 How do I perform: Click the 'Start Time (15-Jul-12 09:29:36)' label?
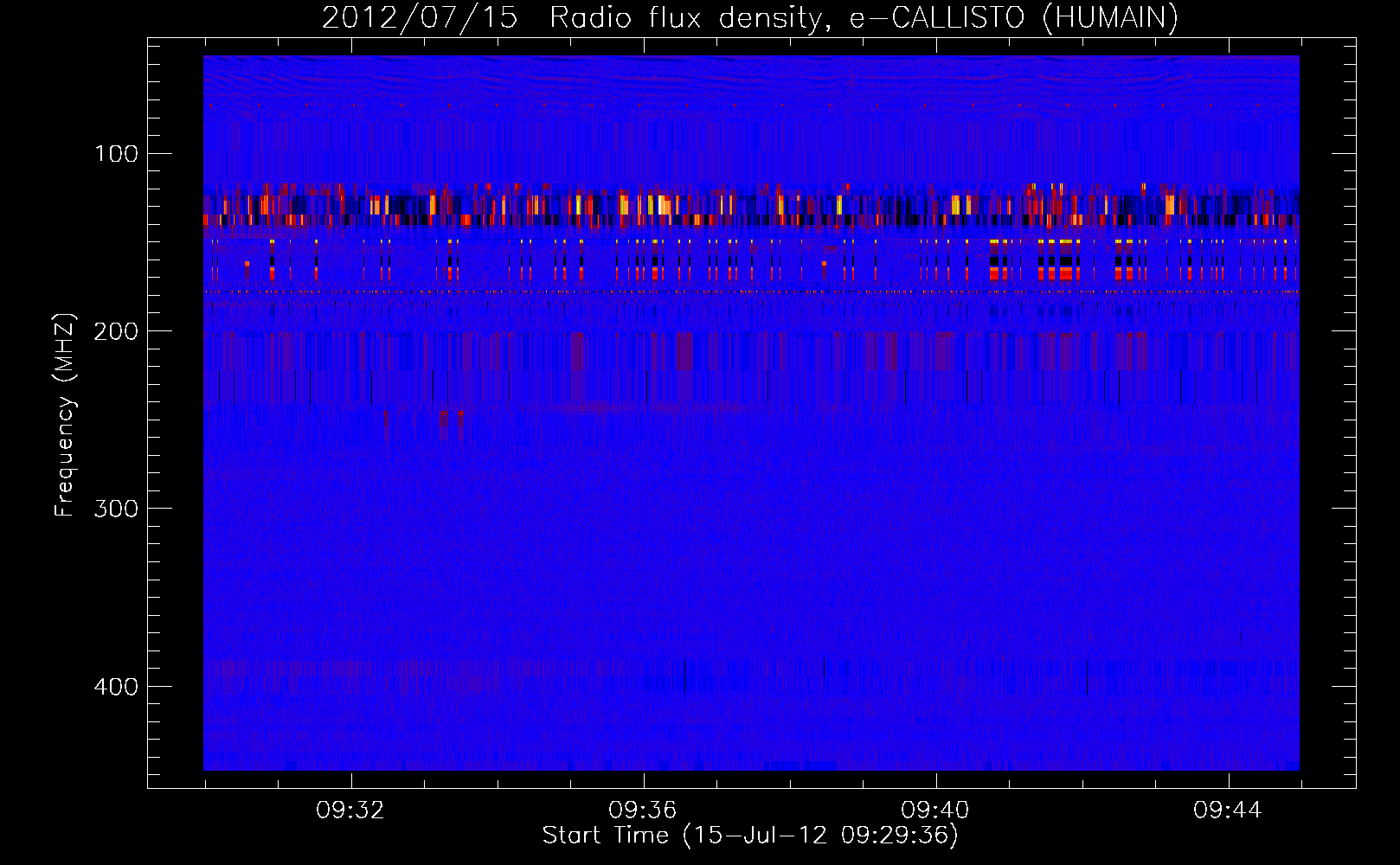point(750,836)
